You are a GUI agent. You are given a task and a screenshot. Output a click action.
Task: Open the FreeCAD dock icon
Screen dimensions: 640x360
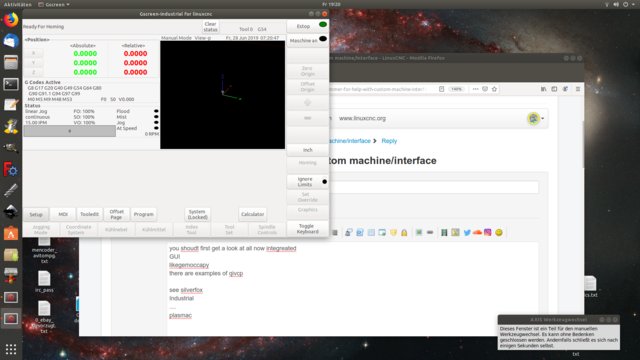coord(11,169)
